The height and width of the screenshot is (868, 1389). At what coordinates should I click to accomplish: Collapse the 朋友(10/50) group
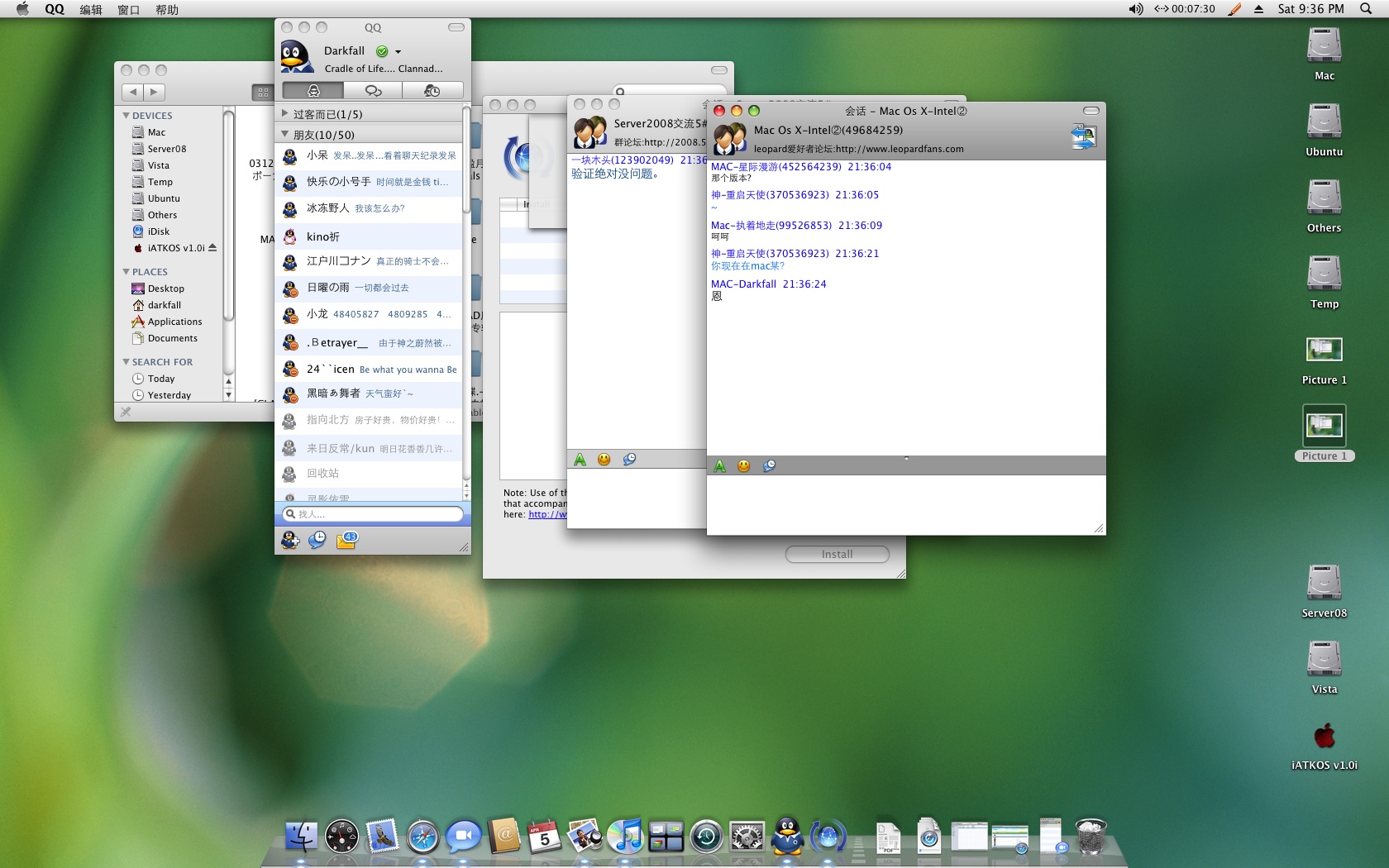click(x=285, y=134)
